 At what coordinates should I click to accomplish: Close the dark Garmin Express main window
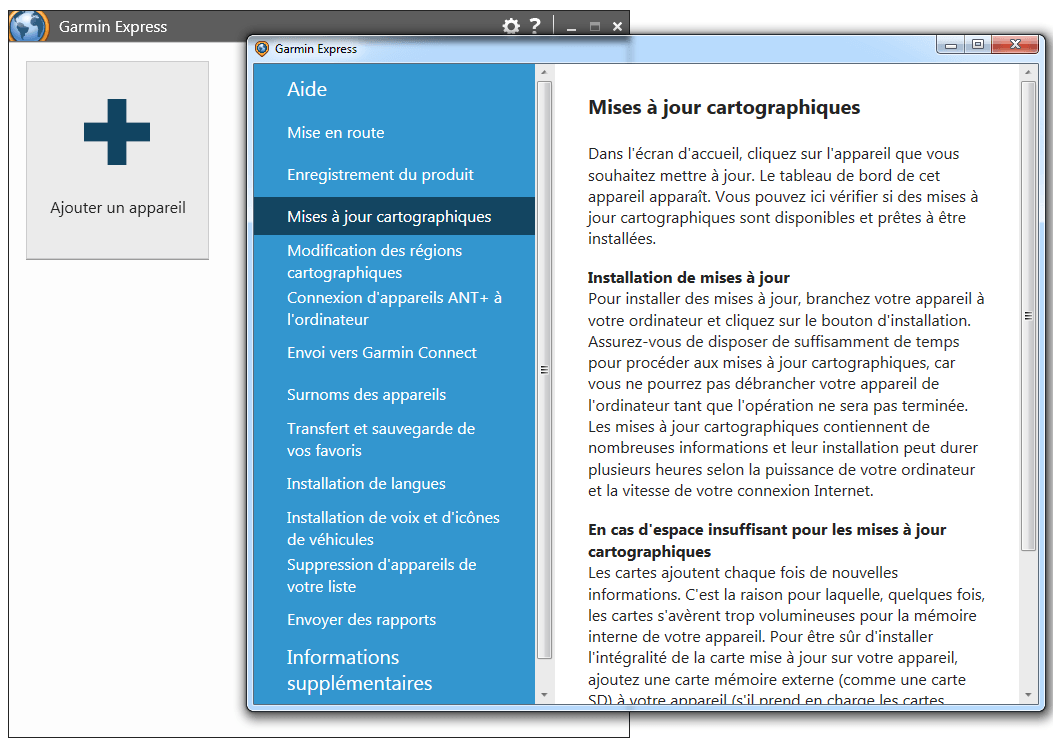[x=617, y=27]
